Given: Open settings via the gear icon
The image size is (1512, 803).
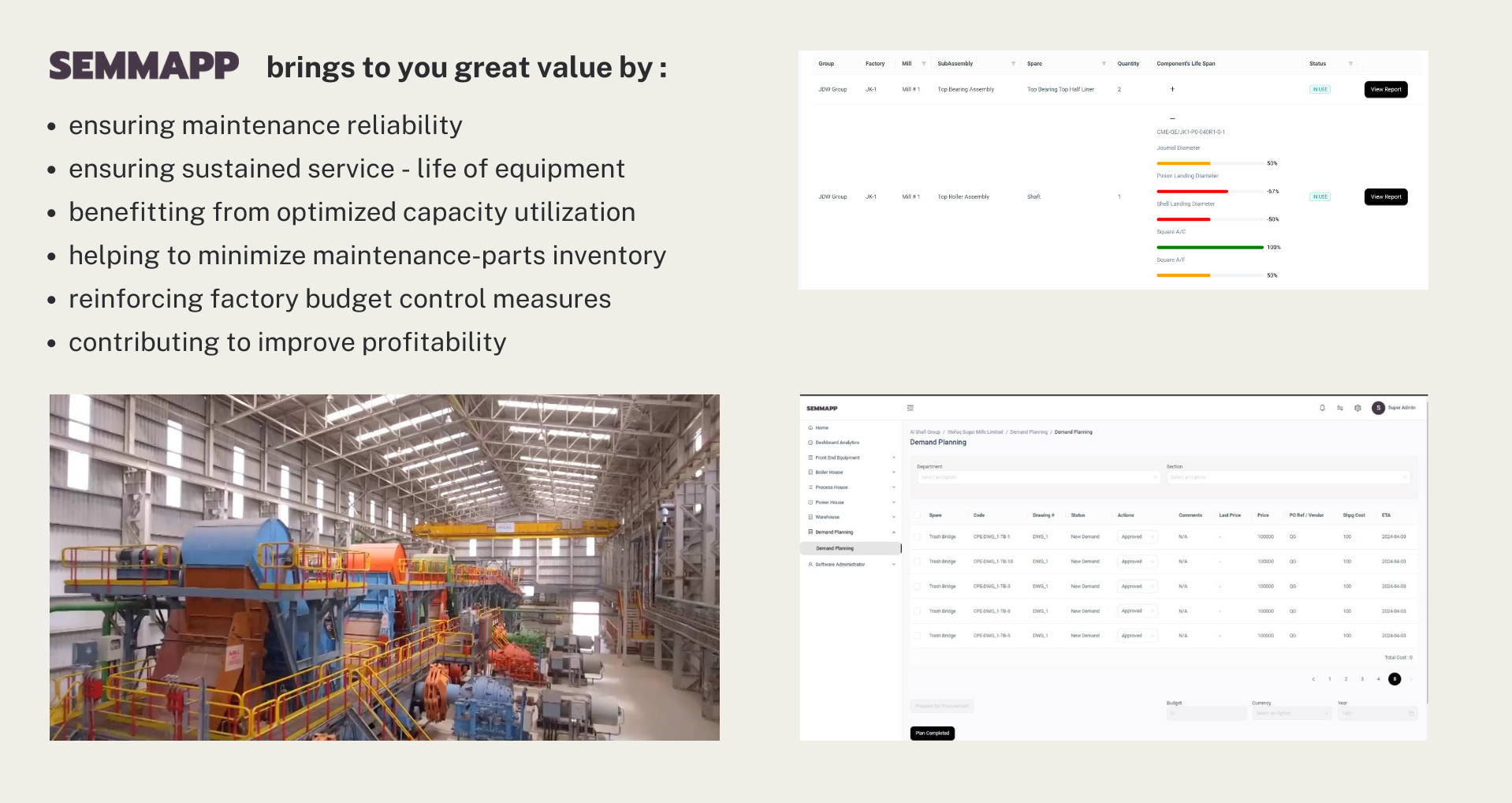Looking at the screenshot, I should (x=1357, y=408).
